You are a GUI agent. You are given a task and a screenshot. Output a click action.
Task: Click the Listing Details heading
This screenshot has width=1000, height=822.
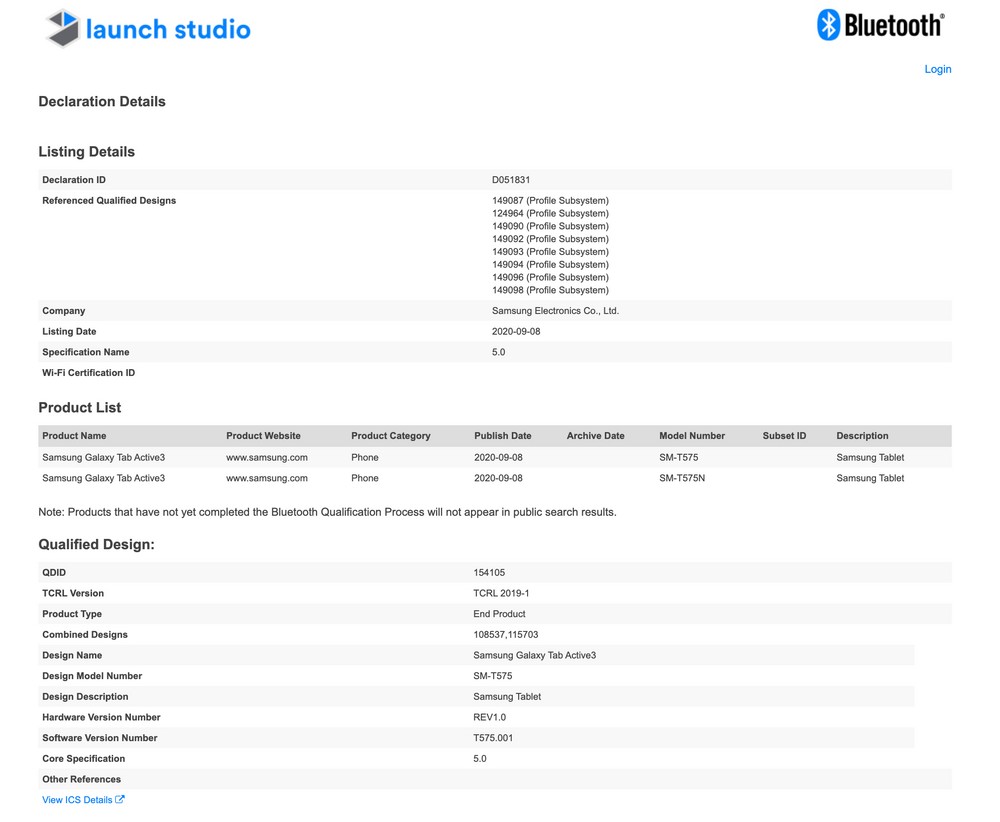tap(87, 152)
